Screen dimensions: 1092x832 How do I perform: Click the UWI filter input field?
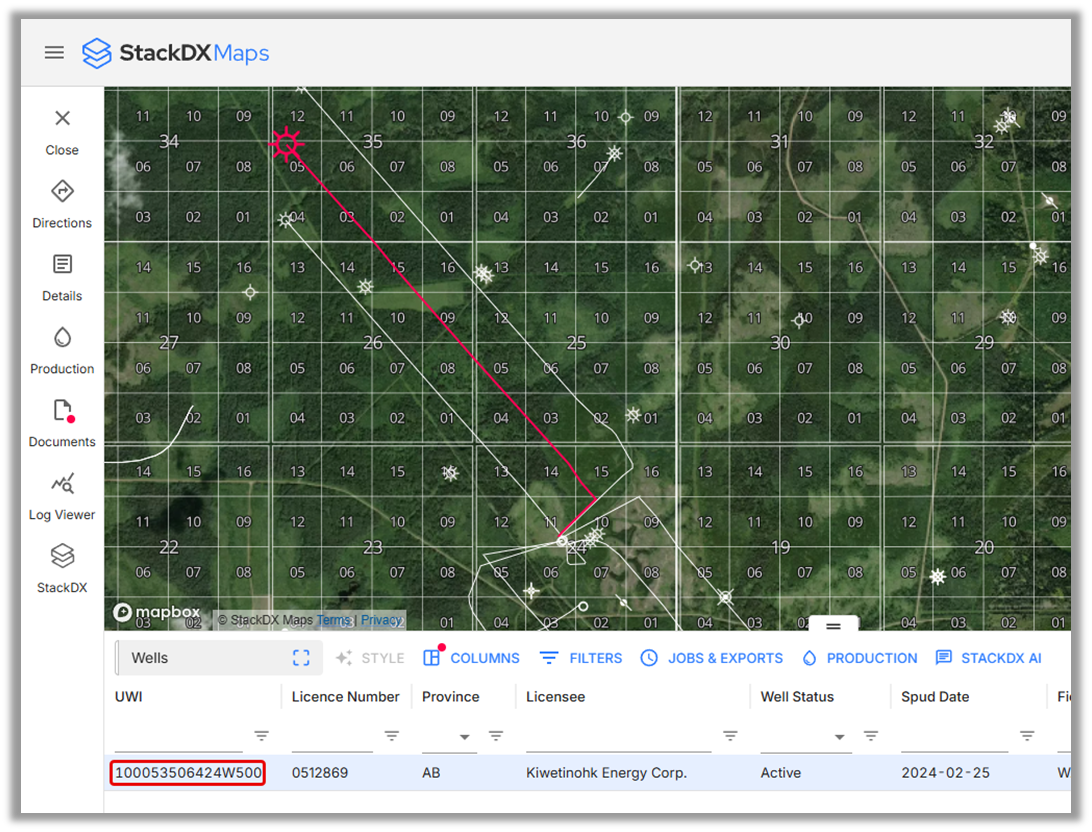pyautogui.click(x=178, y=737)
